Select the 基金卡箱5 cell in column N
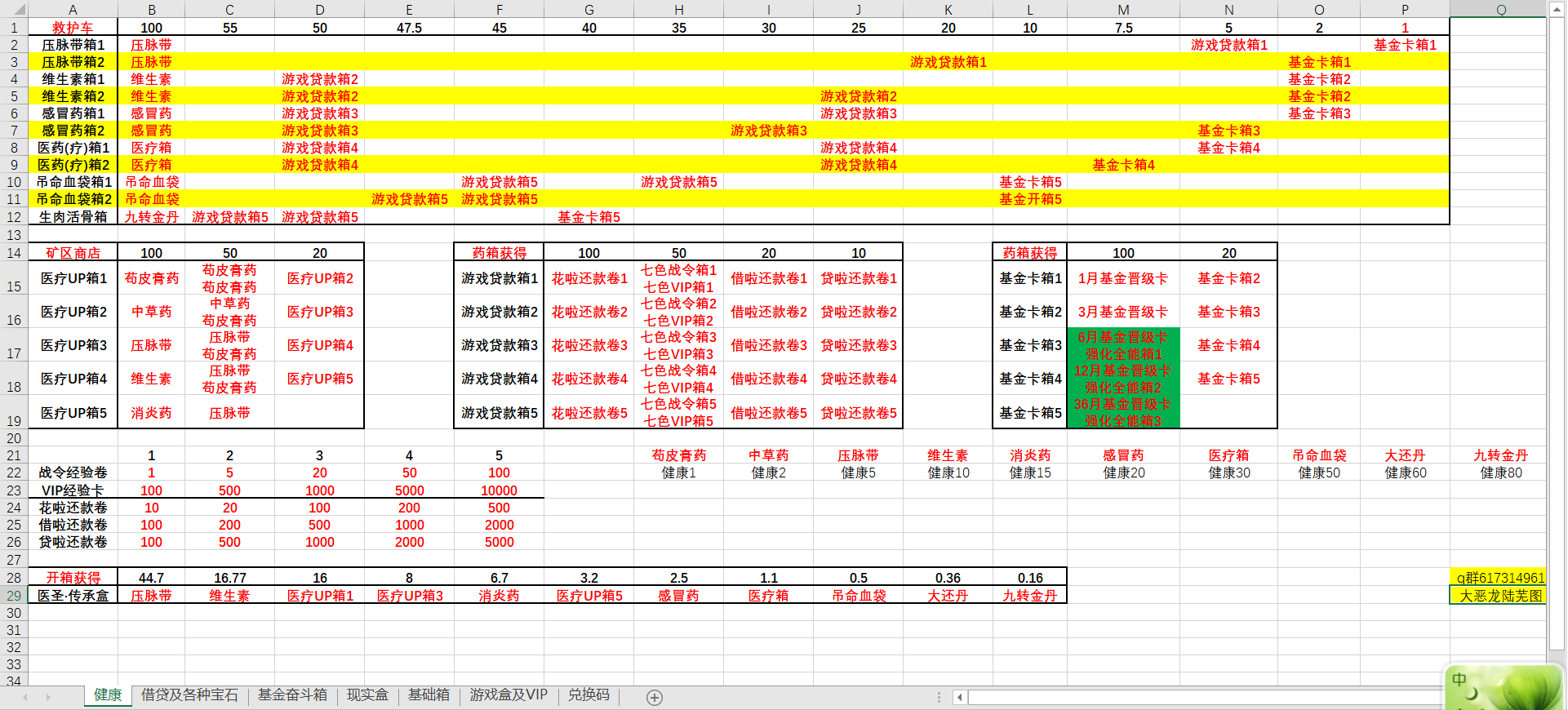Image resolution: width=1568 pixels, height=710 pixels. (x=1228, y=379)
